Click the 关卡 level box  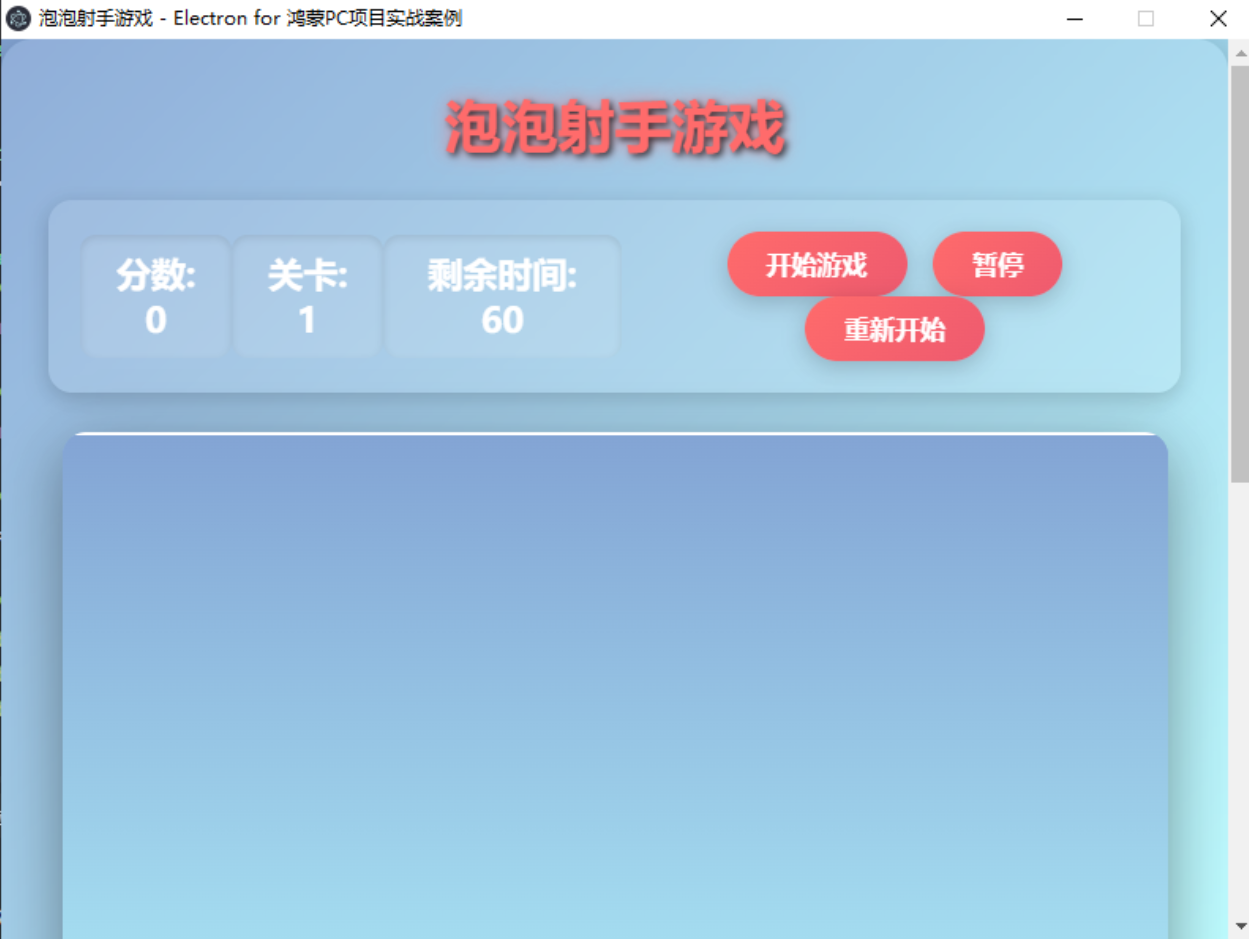click(307, 297)
